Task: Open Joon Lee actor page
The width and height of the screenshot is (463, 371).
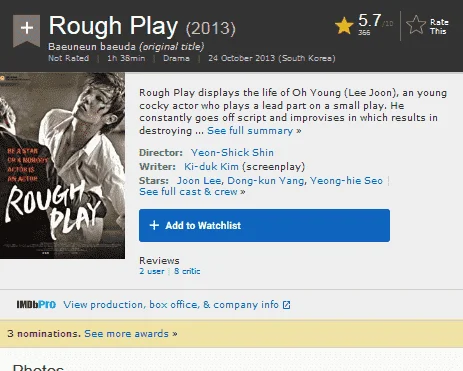Action: click(x=199, y=181)
